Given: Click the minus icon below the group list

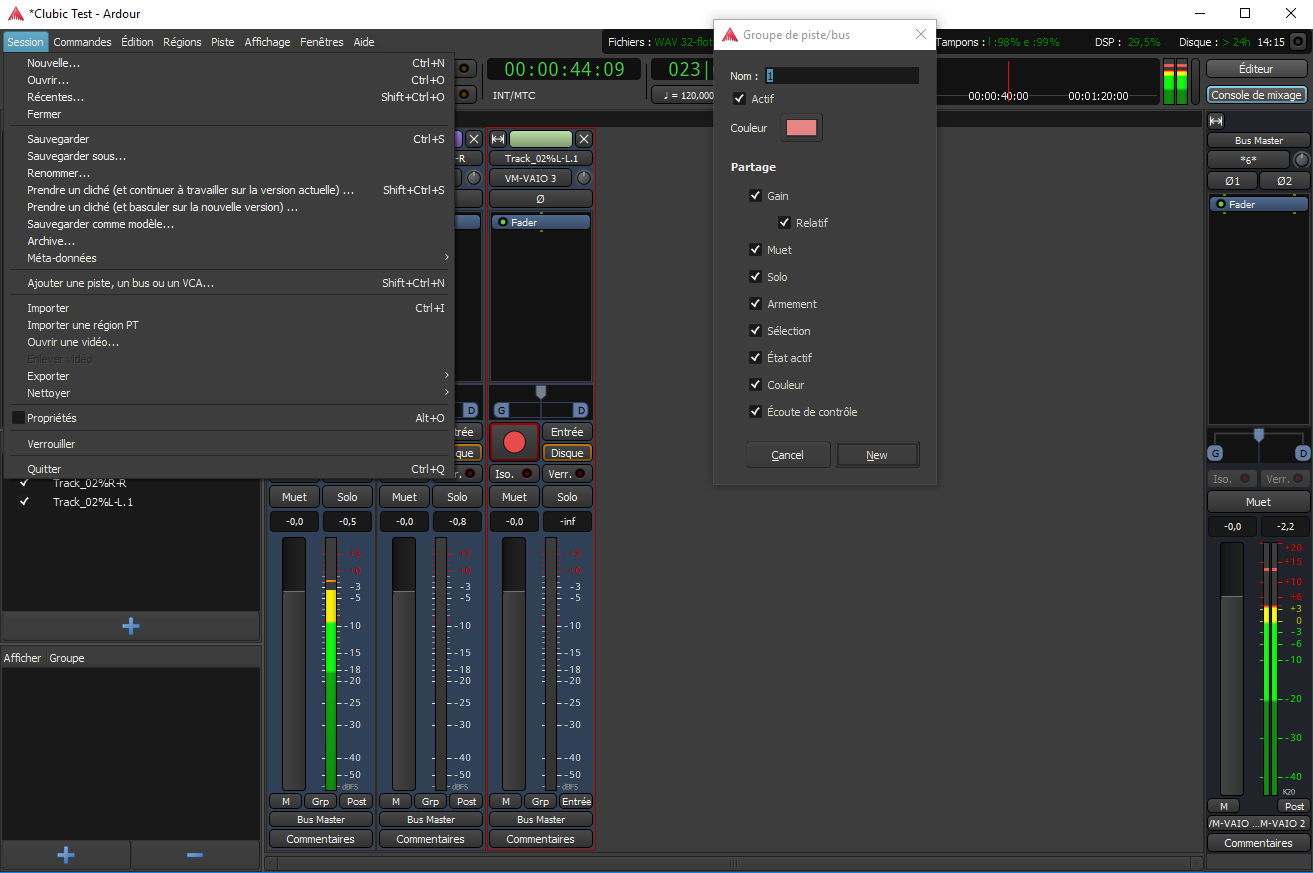Looking at the screenshot, I should pyautogui.click(x=195, y=855).
